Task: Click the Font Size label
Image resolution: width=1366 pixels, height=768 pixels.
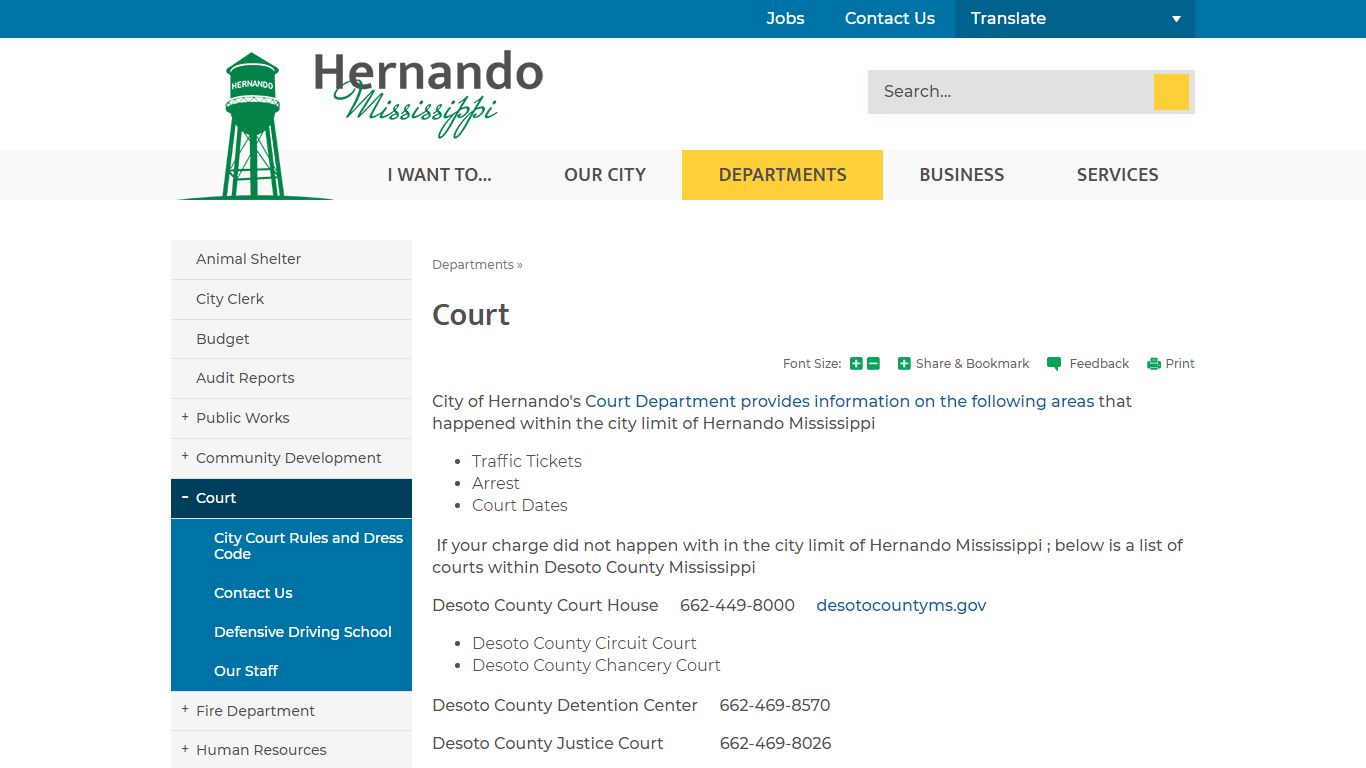Action: coord(812,364)
